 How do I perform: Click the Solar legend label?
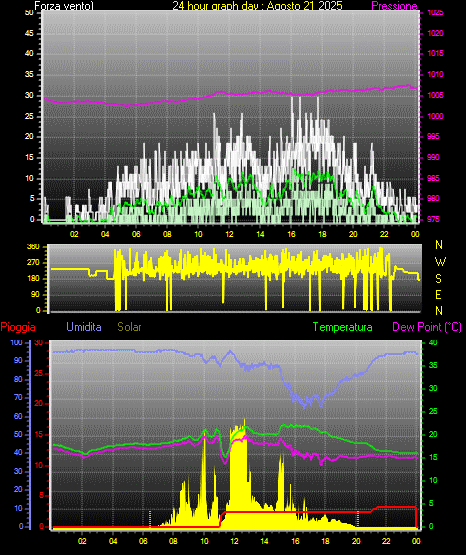129,327
